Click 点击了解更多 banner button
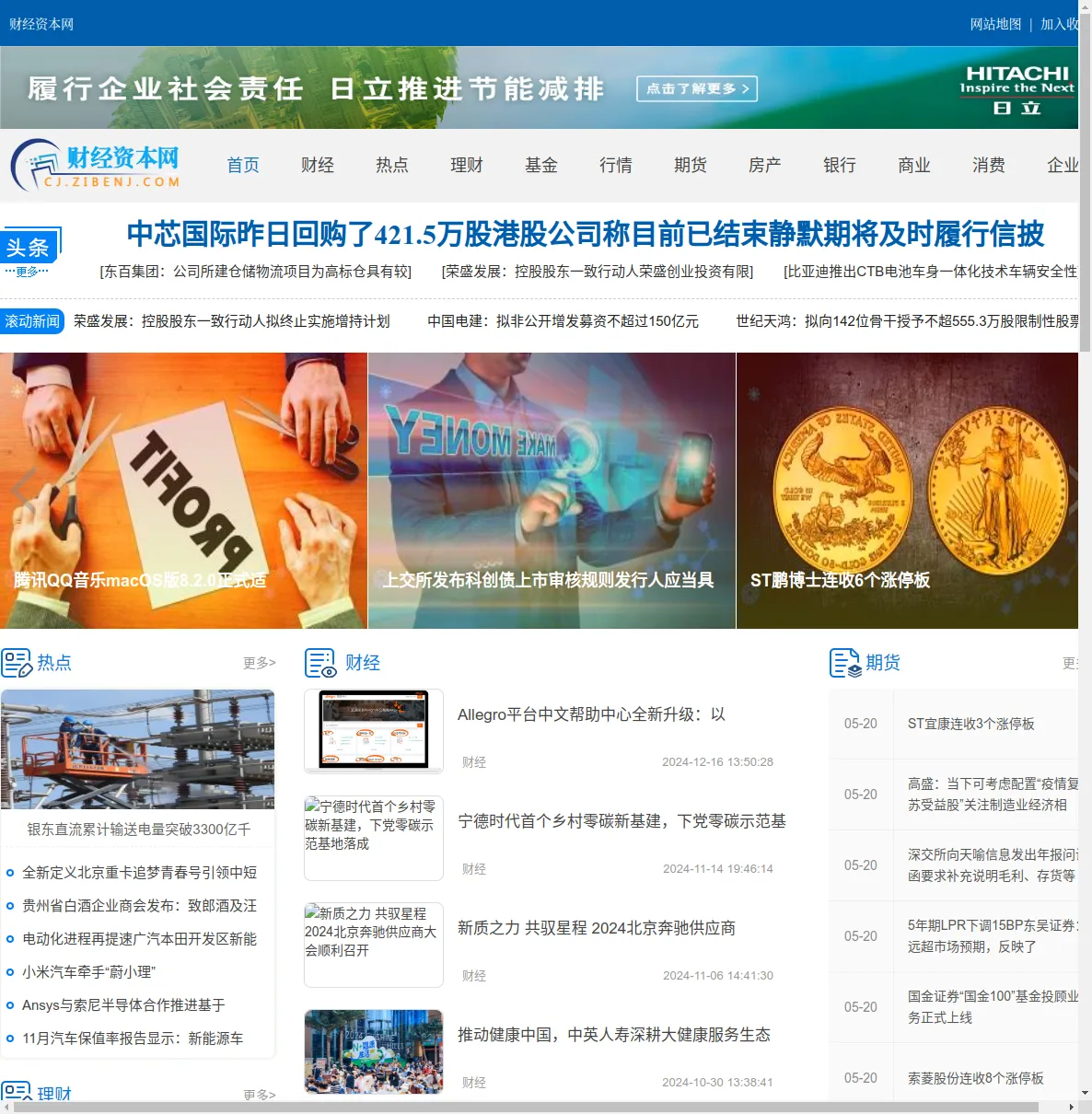1092x1114 pixels. [697, 88]
